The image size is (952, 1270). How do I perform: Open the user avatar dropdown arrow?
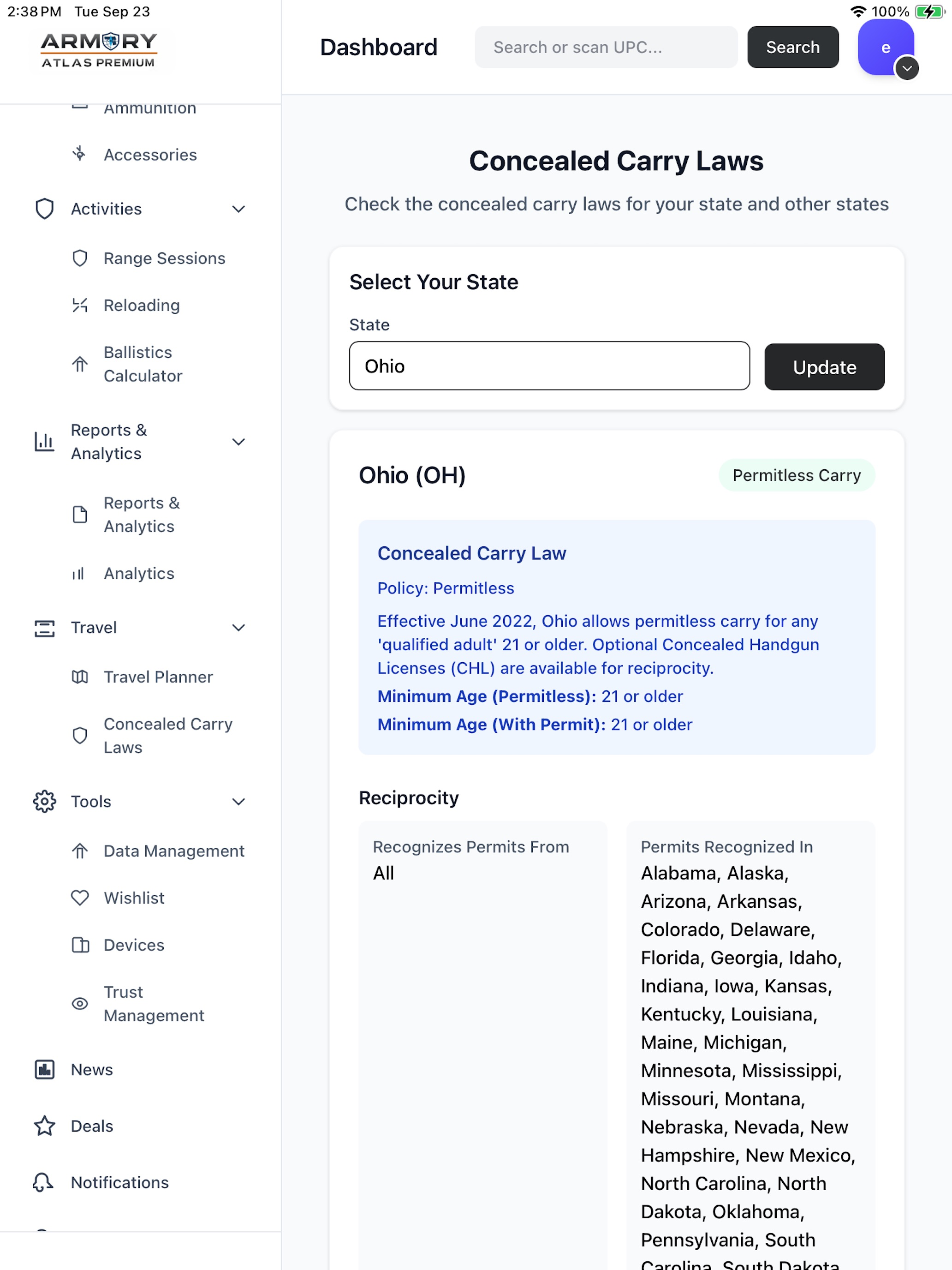click(x=907, y=68)
